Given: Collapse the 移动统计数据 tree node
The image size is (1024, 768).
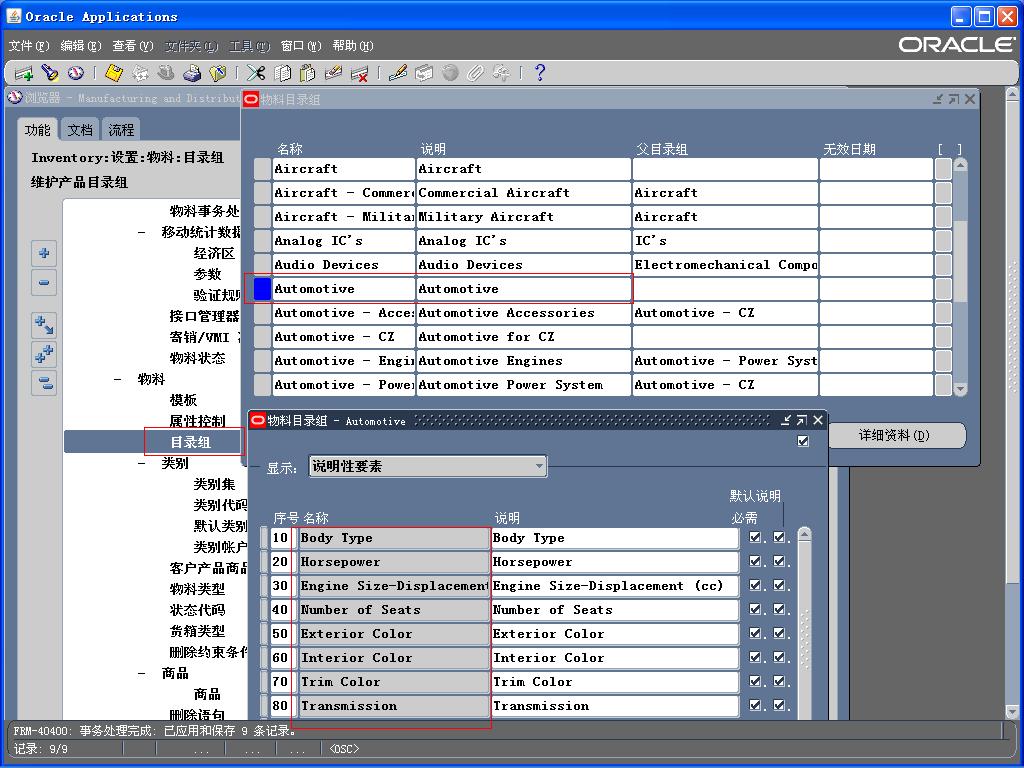Looking at the screenshot, I should [142, 232].
